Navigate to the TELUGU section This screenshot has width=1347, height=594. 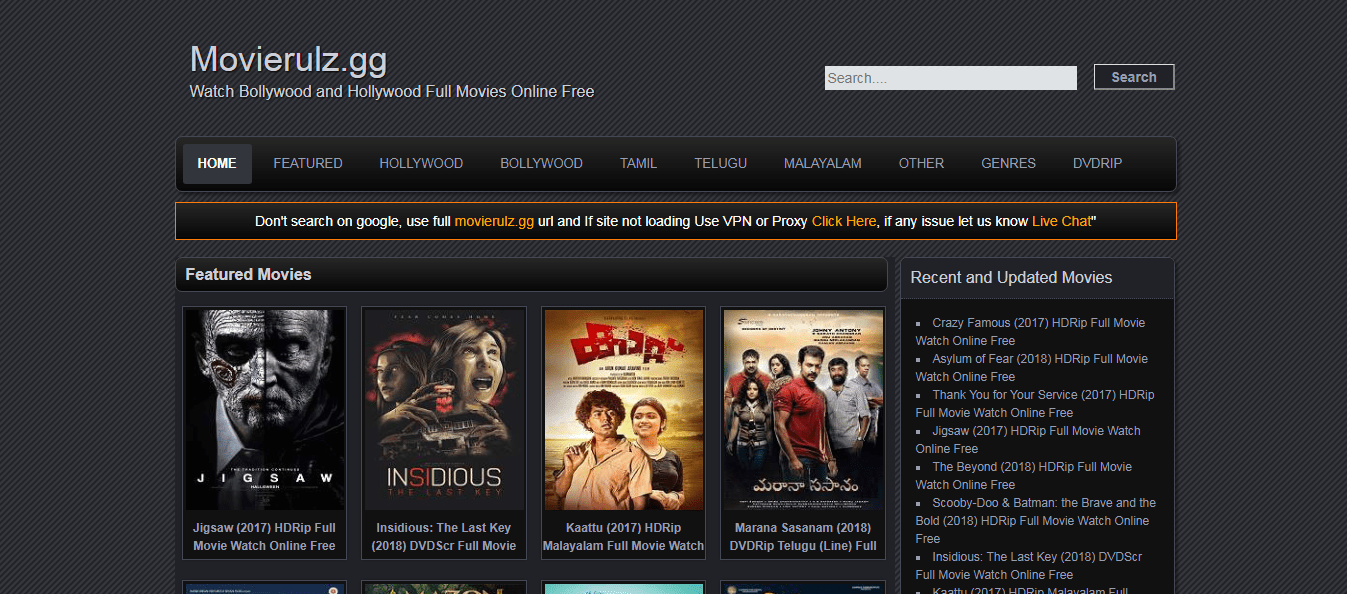pos(720,164)
